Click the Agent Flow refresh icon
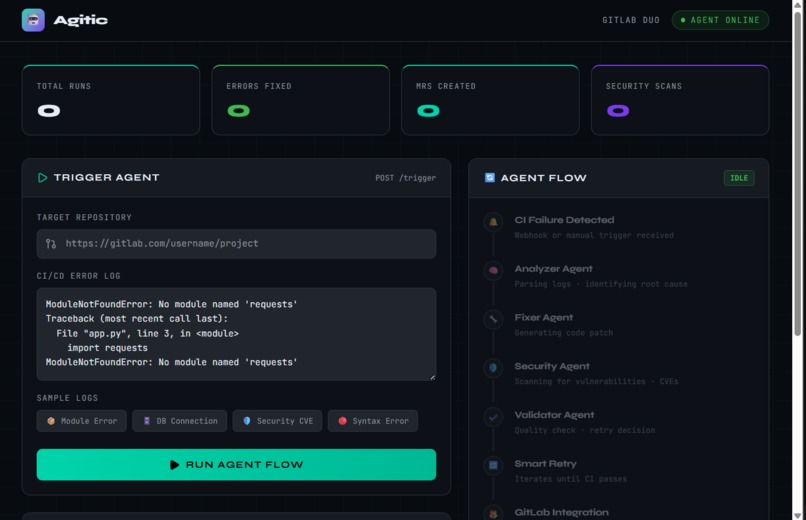806x520 pixels. click(x=489, y=177)
